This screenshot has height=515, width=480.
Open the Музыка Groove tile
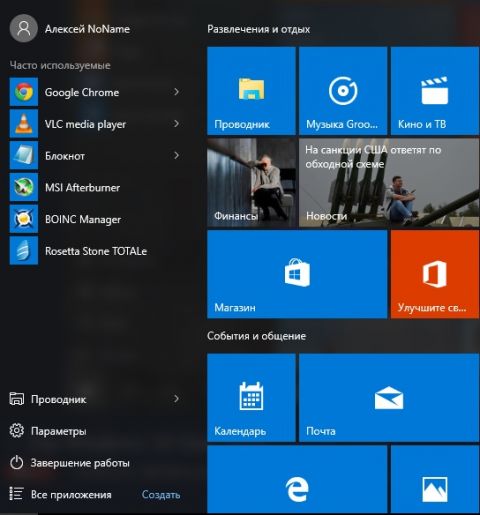[x=343, y=91]
